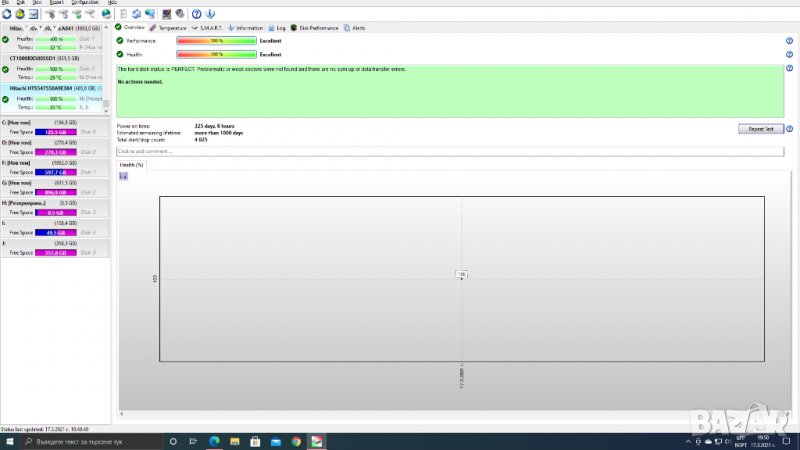Open Google Chrome from the taskbar
The width and height of the screenshot is (800, 450).
pos(295,441)
